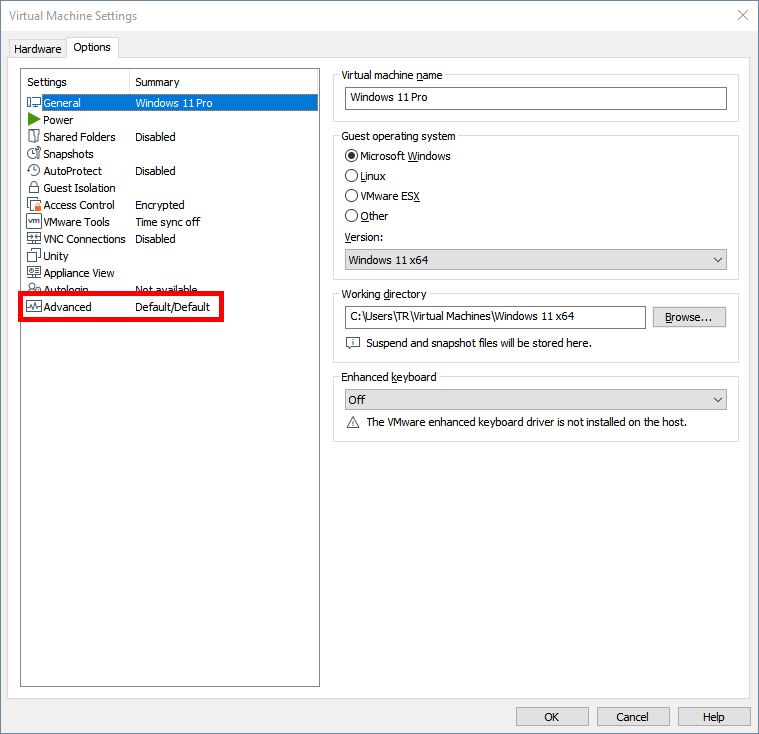Click the warning triangle keyboard driver icon
This screenshot has height=734, width=759.
click(x=353, y=422)
